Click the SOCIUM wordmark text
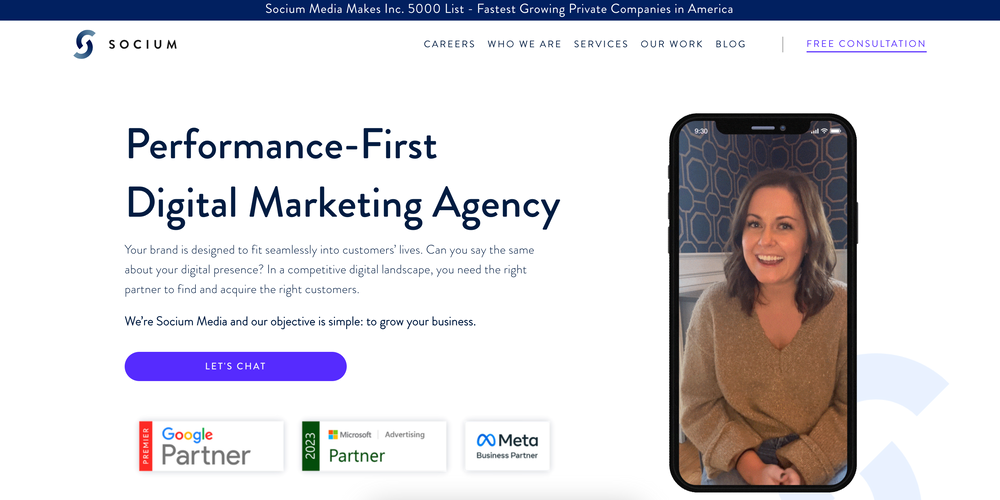1000x500 pixels. point(142,45)
